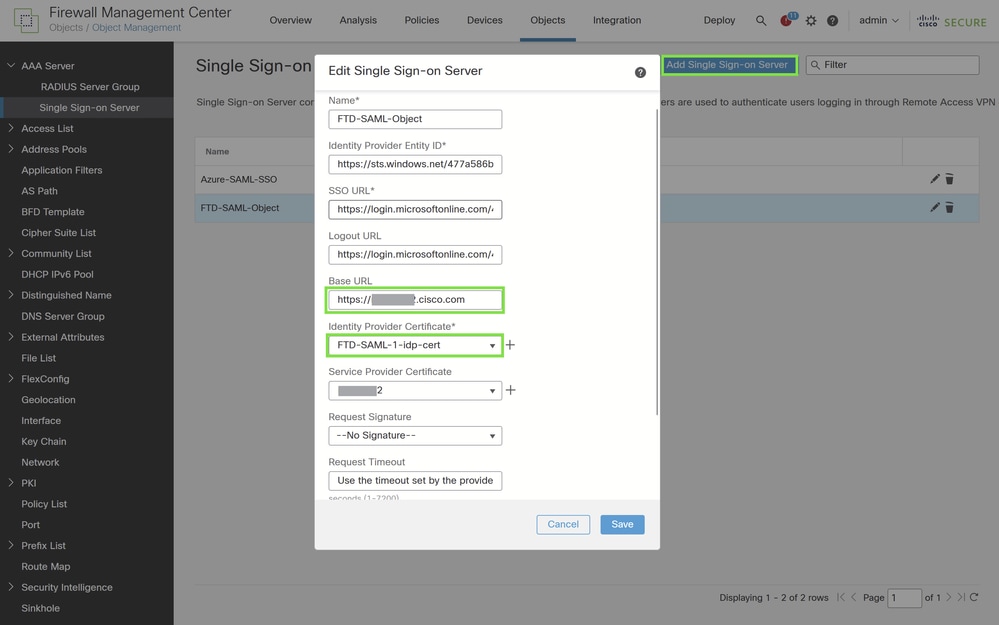The width and height of the screenshot is (999, 625).
Task: Go to last page pagination icon
Action: [961, 597]
